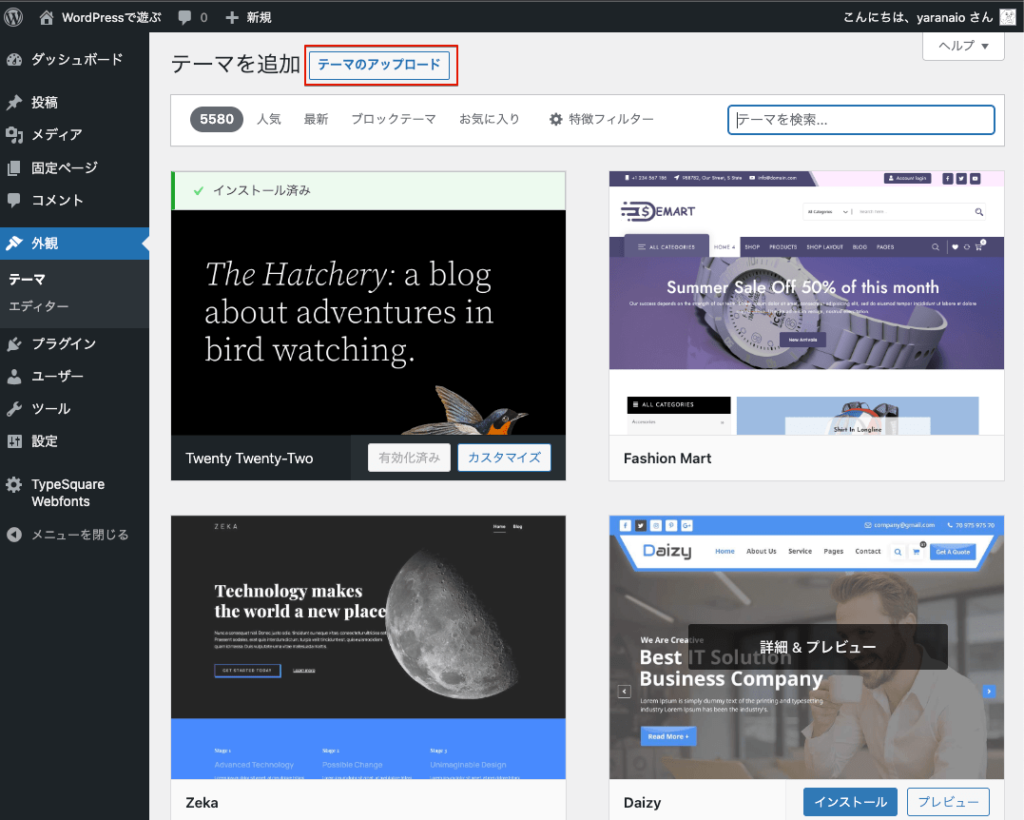The width and height of the screenshot is (1024, 820).
Task: Switch to the お気に入り tab
Action: [x=489, y=119]
